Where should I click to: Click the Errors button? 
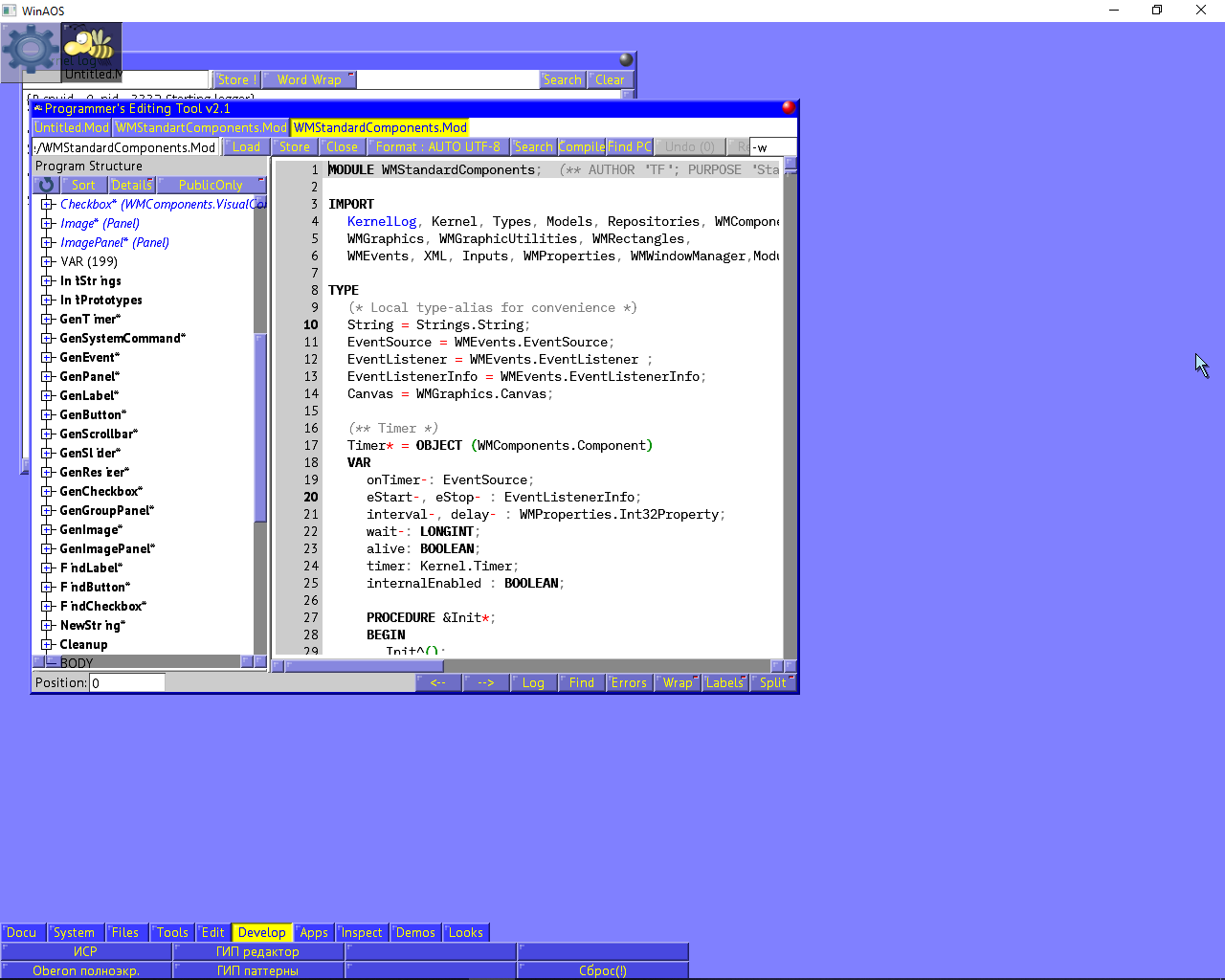[629, 682]
